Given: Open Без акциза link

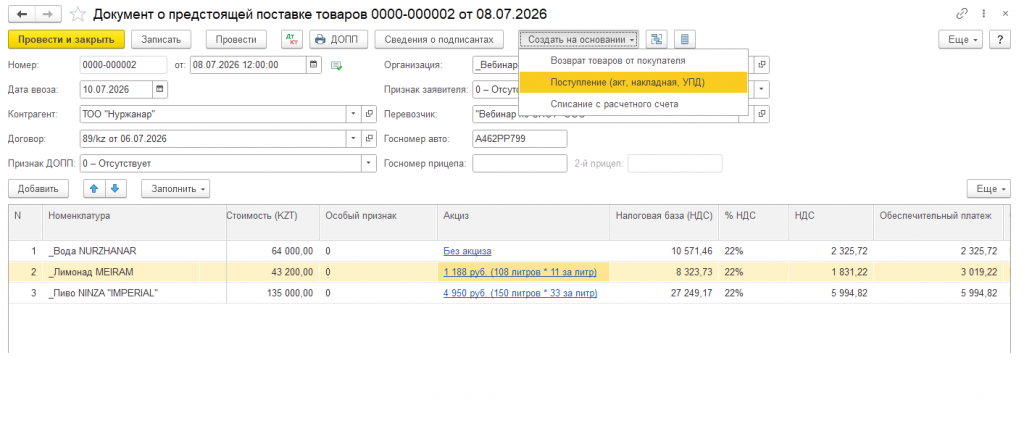Looking at the screenshot, I should click(x=467, y=251).
